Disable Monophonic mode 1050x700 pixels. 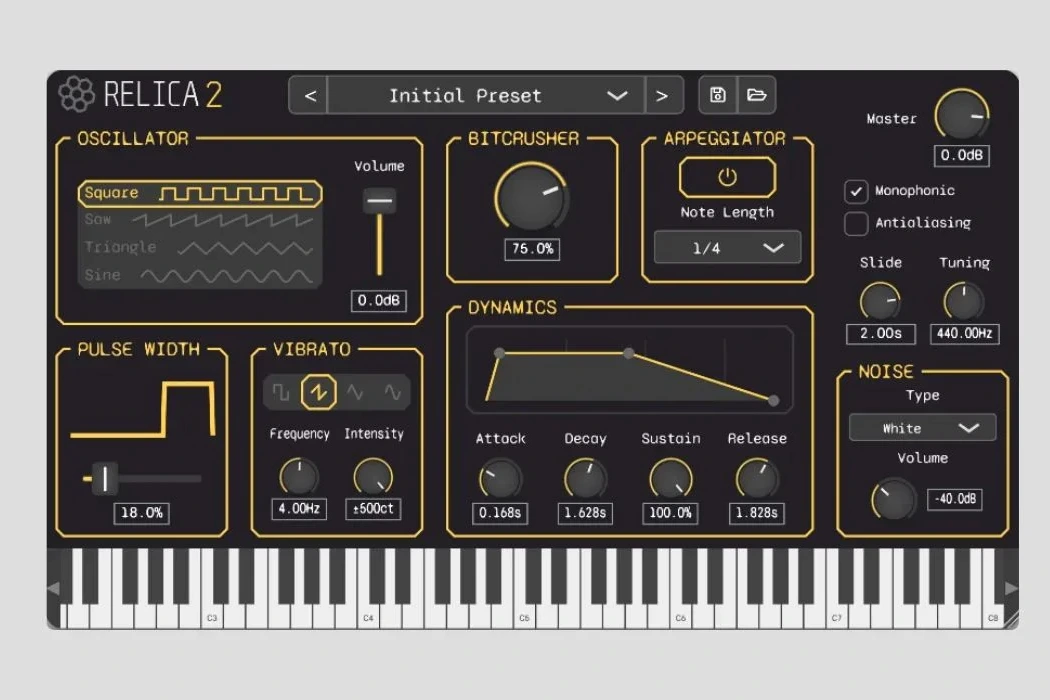pos(856,190)
